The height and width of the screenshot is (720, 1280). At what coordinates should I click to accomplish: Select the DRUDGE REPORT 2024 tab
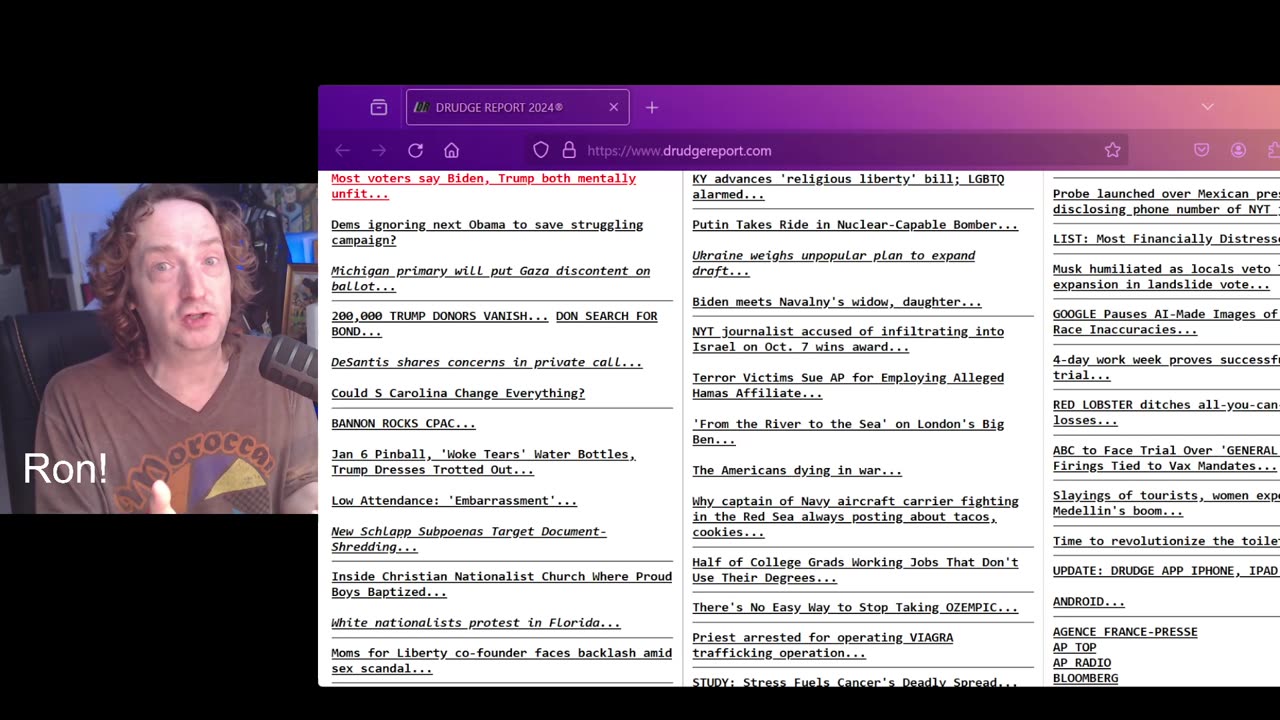tap(517, 107)
